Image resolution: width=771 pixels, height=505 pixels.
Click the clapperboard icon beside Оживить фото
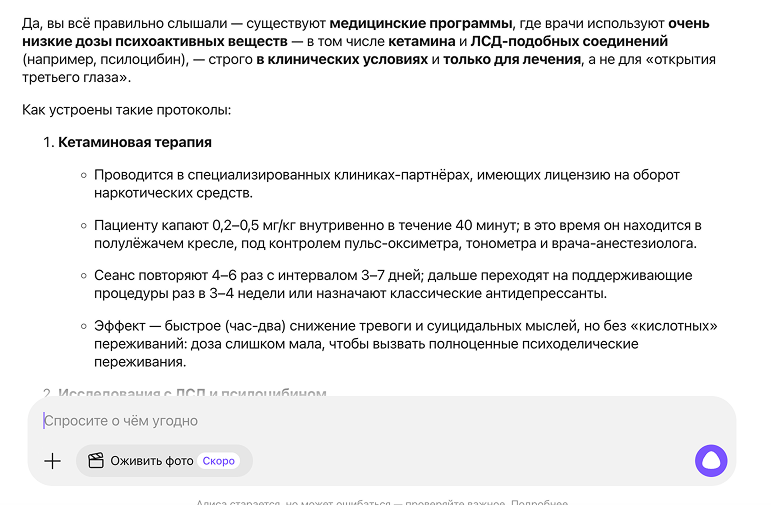tap(96, 461)
